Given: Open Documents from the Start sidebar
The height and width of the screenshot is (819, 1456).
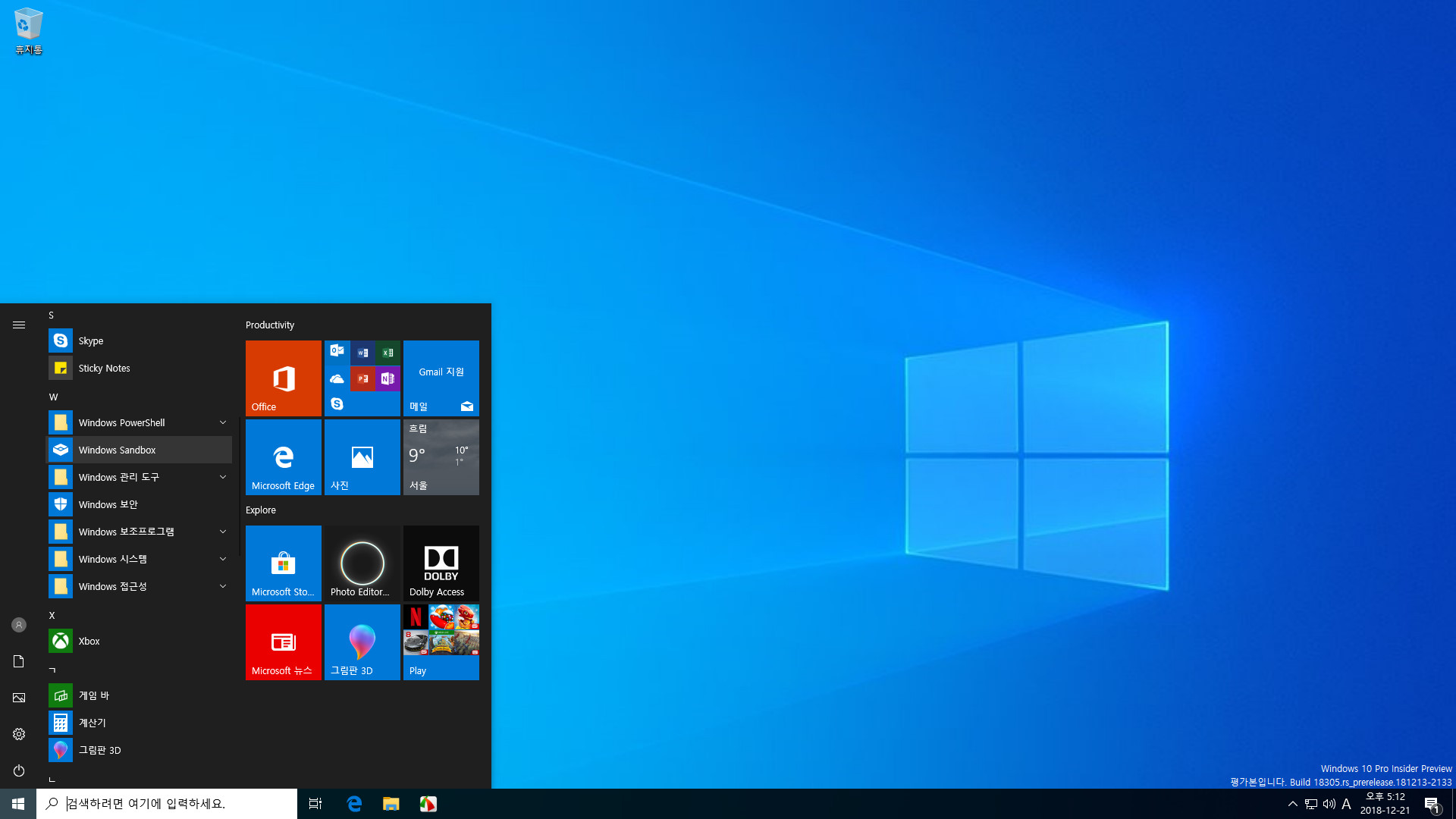Looking at the screenshot, I should click(x=19, y=661).
